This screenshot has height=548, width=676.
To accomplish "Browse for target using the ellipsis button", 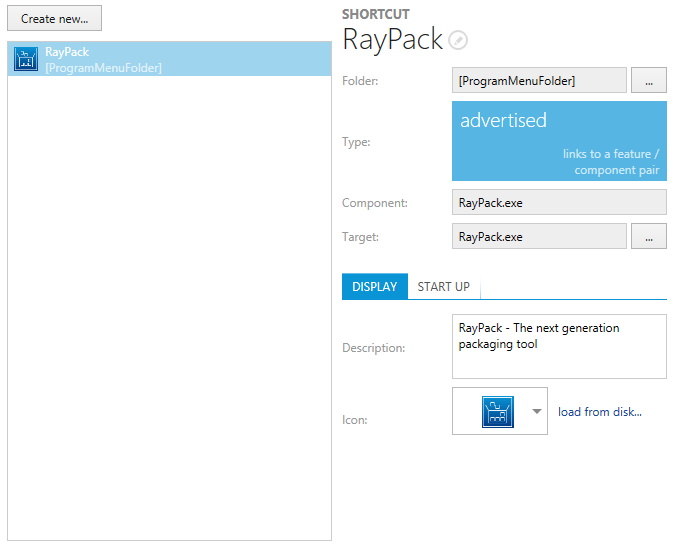I will [x=648, y=237].
